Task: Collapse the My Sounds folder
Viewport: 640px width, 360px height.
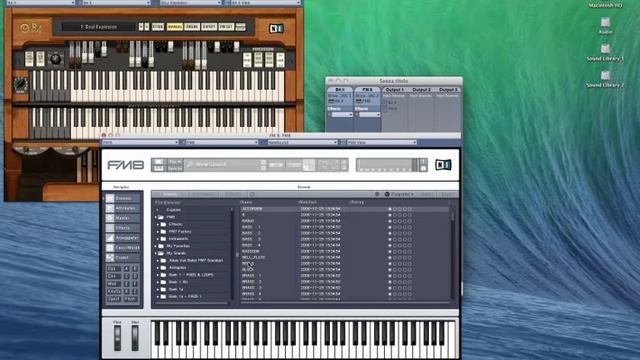Action: [x=156, y=253]
